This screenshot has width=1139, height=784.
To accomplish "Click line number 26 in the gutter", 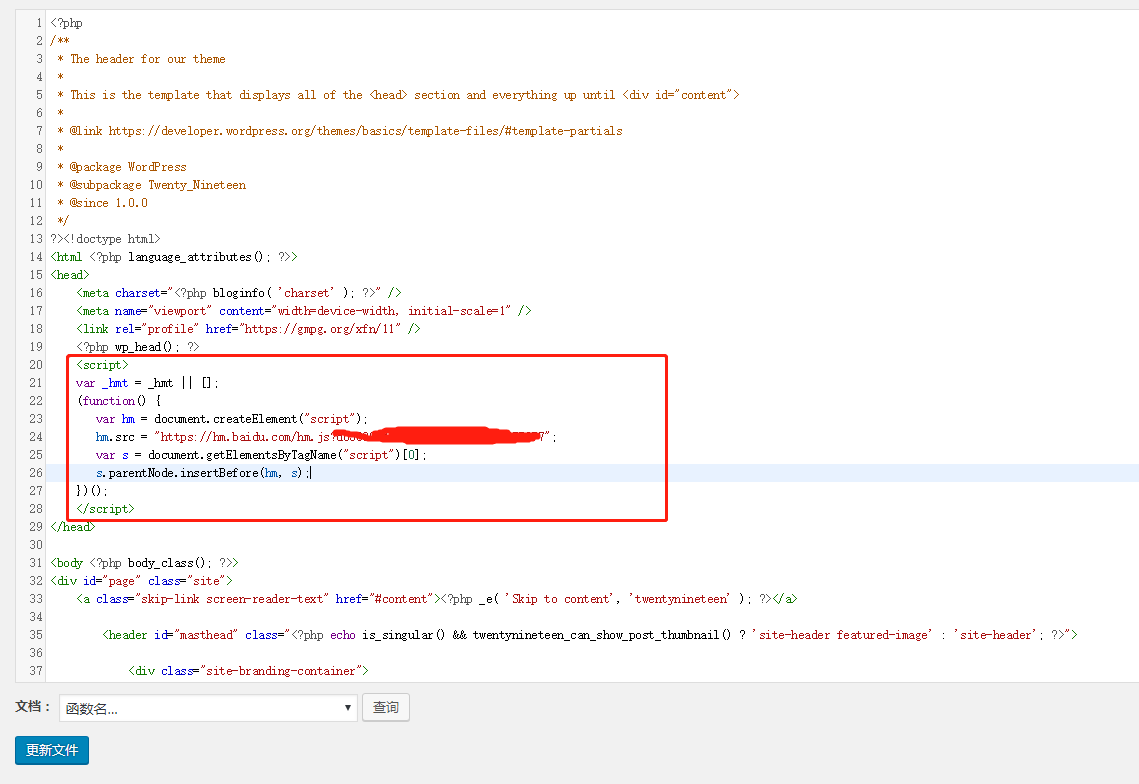I will click(36, 473).
